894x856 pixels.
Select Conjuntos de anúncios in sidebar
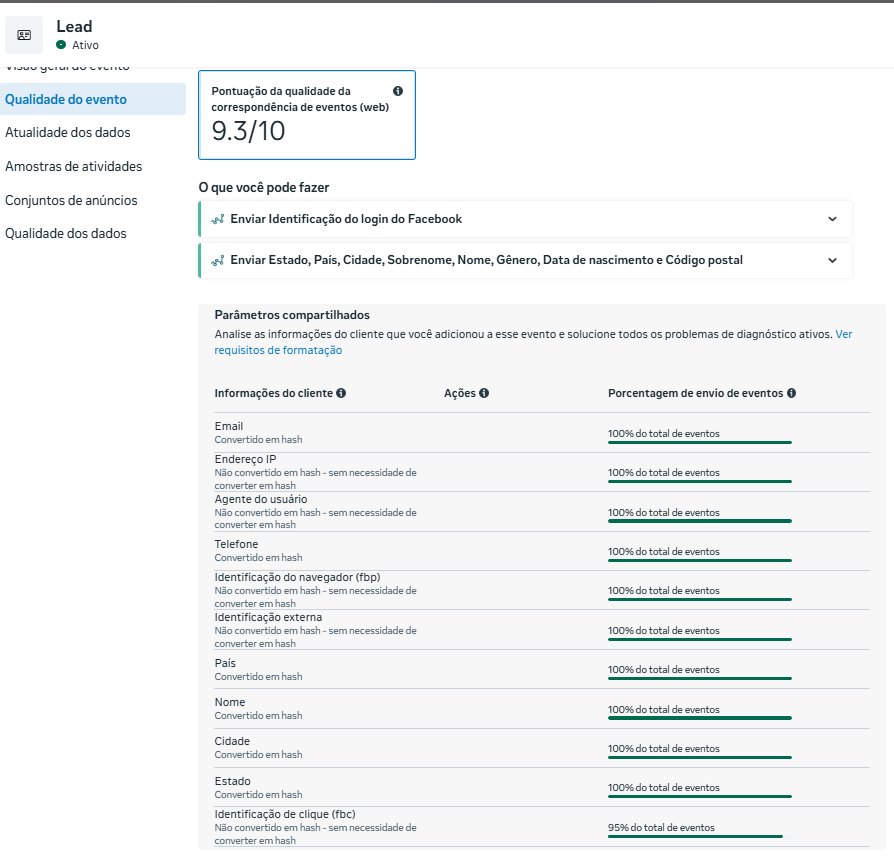(71, 200)
